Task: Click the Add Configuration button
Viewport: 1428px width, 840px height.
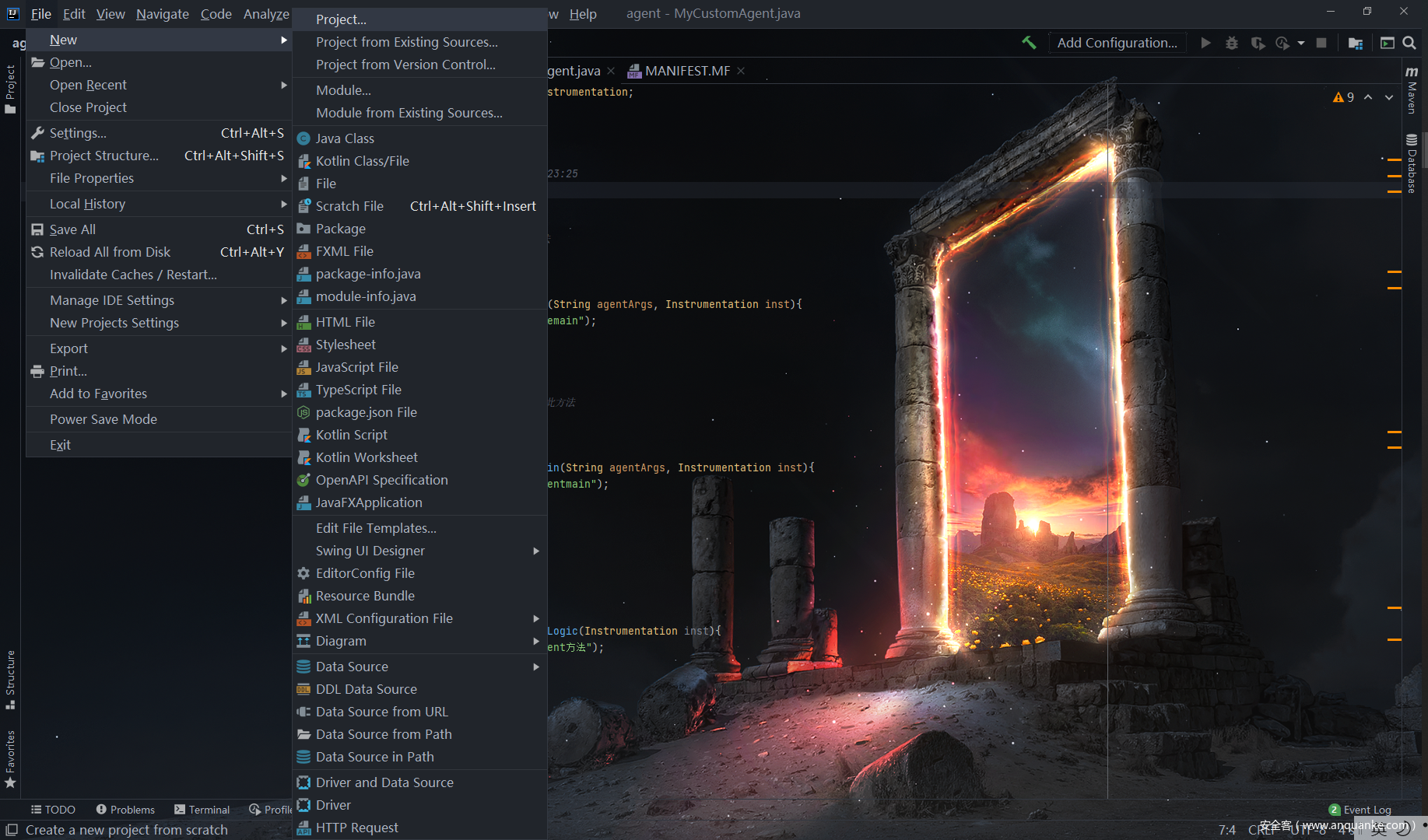Action: click(1117, 43)
